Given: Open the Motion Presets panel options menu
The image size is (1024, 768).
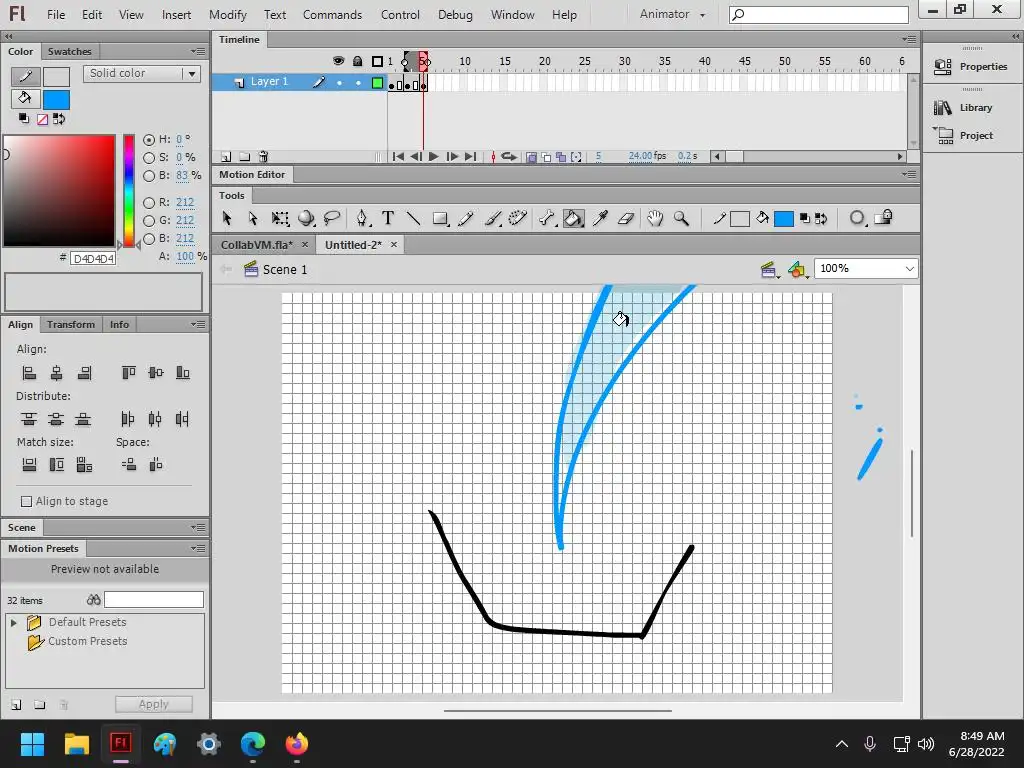Looking at the screenshot, I should pos(198,548).
